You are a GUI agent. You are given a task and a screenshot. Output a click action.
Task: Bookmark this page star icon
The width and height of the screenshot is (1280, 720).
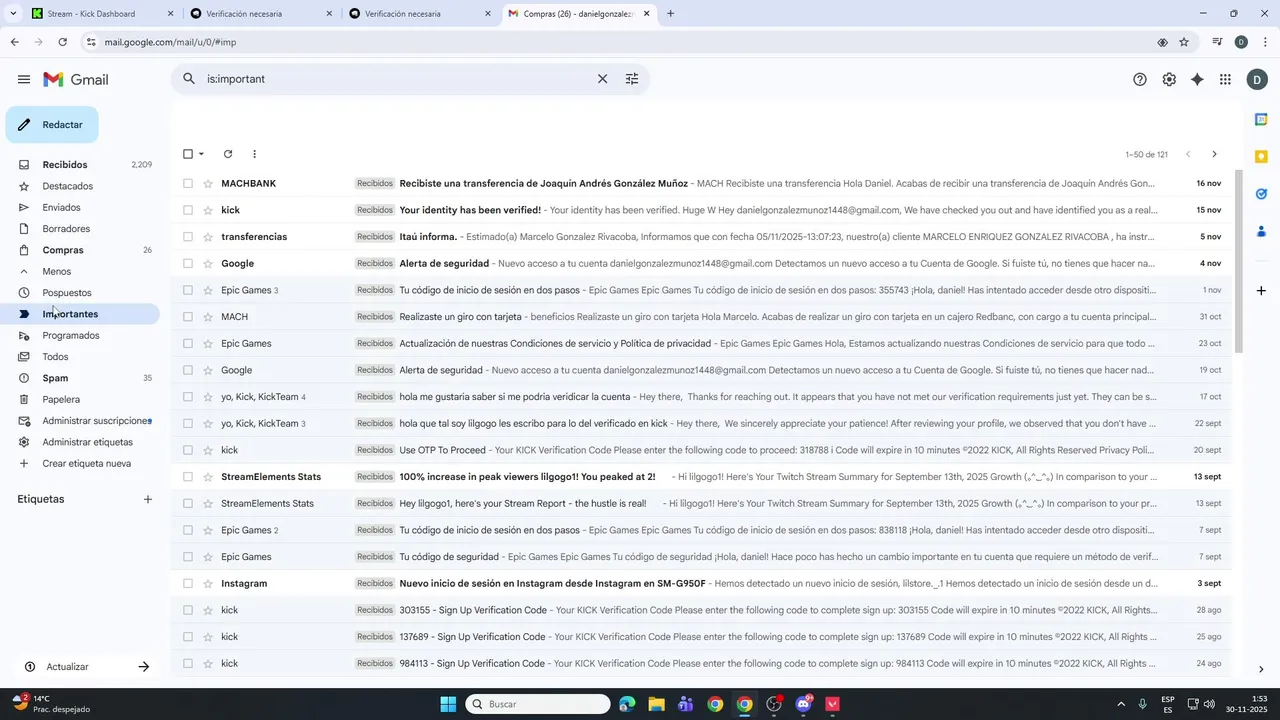point(1184,42)
